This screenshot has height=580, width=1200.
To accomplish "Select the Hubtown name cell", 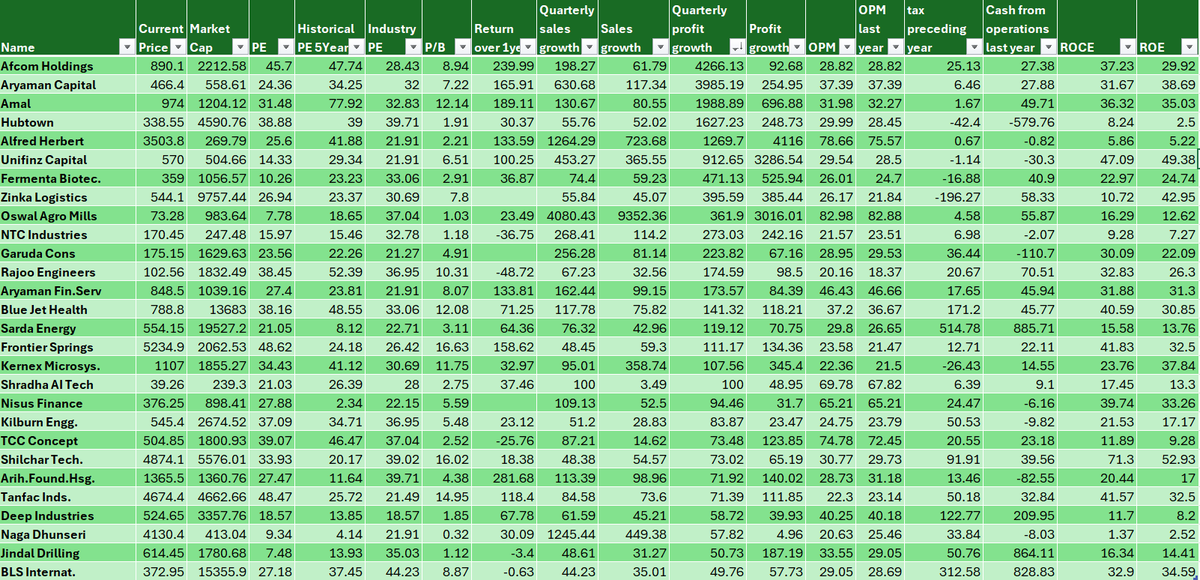I will tap(68, 122).
